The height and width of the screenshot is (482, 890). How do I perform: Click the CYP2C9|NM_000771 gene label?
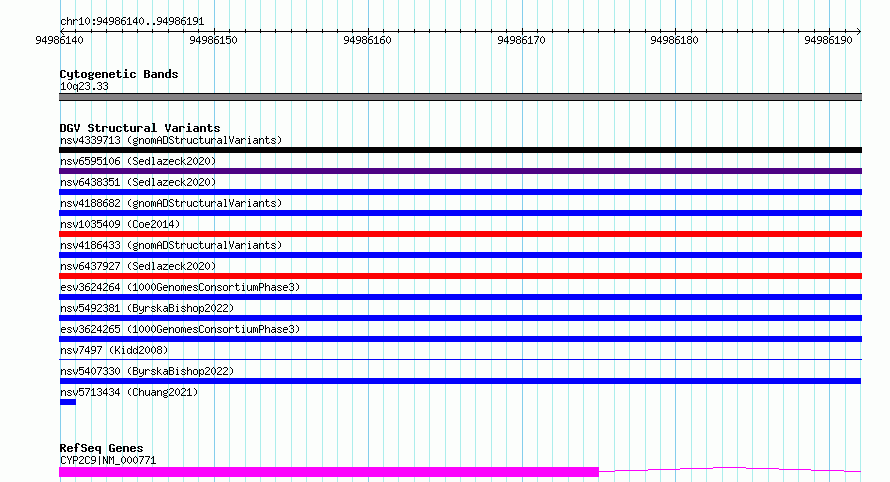pos(108,460)
